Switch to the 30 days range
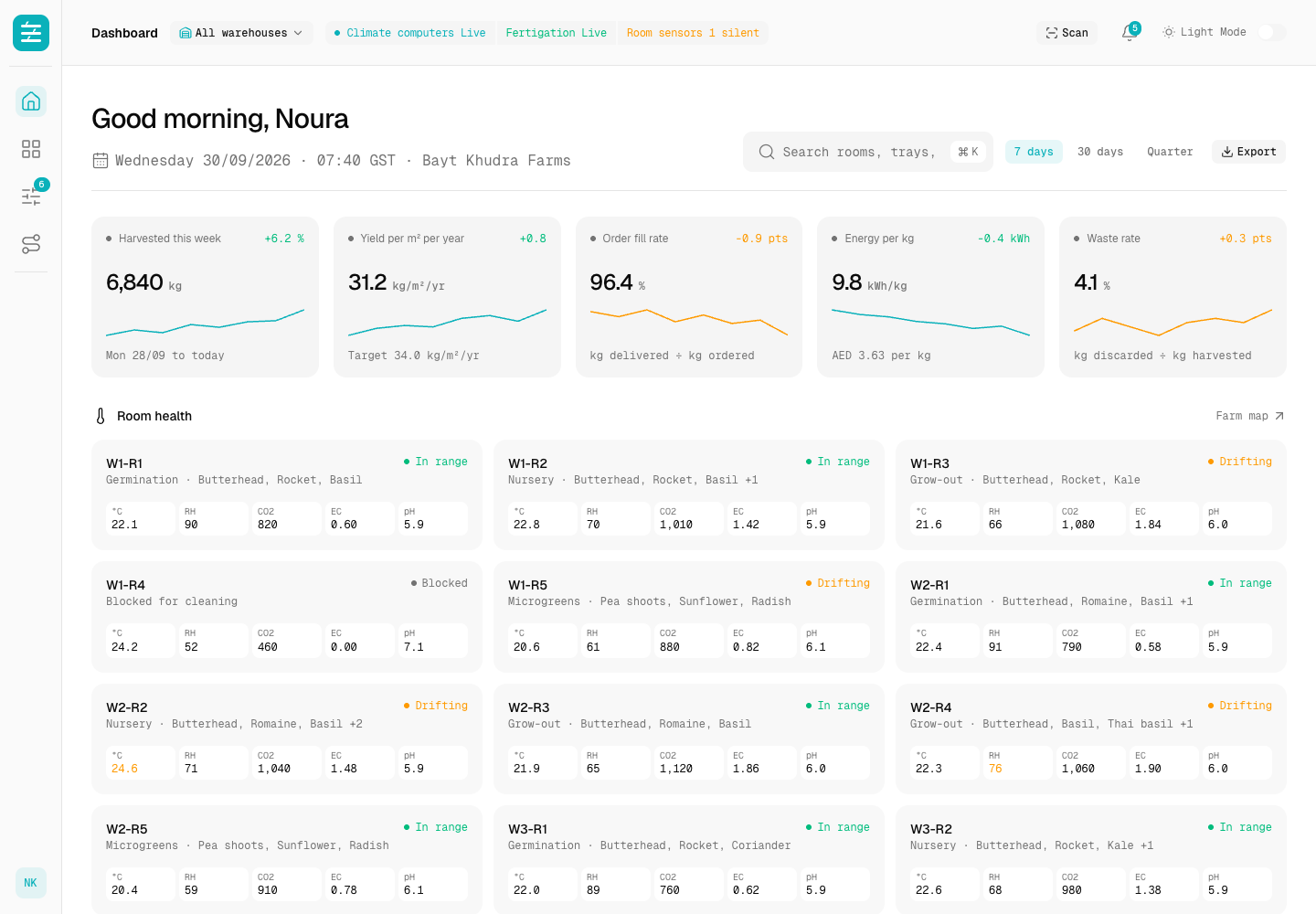This screenshot has width=1316, height=914. click(x=1100, y=152)
